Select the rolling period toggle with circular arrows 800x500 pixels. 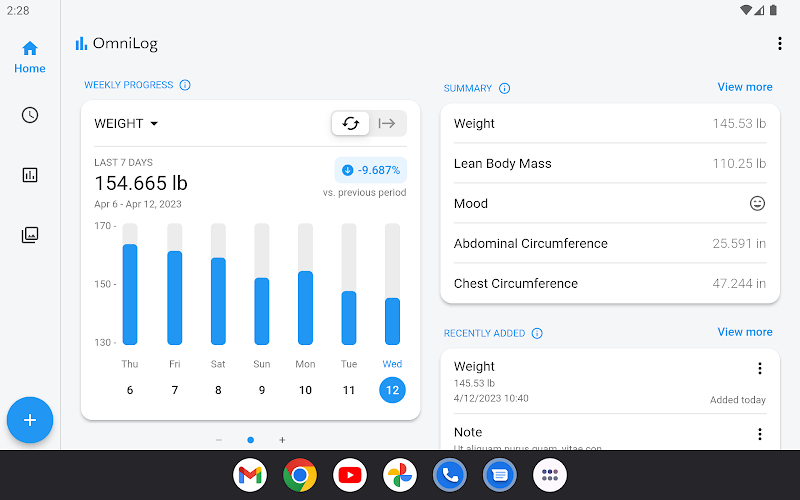tap(351, 123)
